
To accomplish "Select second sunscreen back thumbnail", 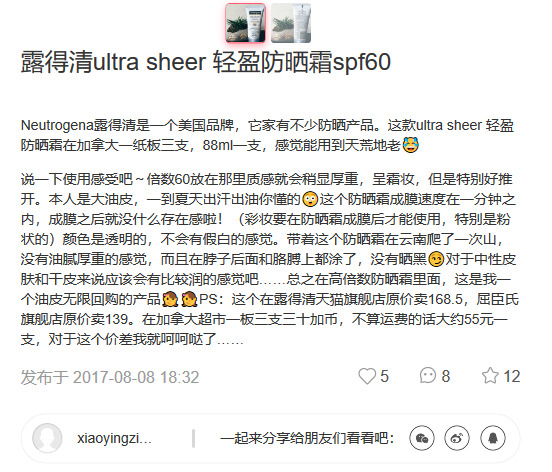I will pos(291,23).
